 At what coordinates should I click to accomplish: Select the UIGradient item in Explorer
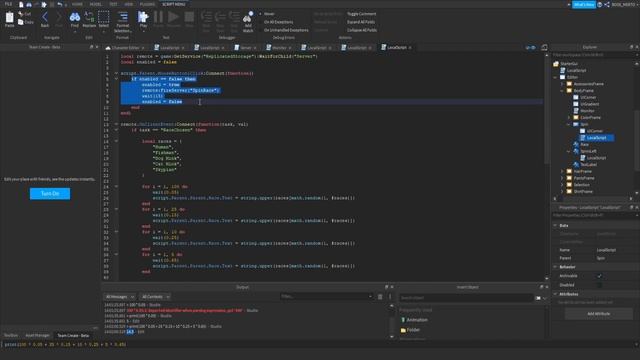click(x=589, y=104)
